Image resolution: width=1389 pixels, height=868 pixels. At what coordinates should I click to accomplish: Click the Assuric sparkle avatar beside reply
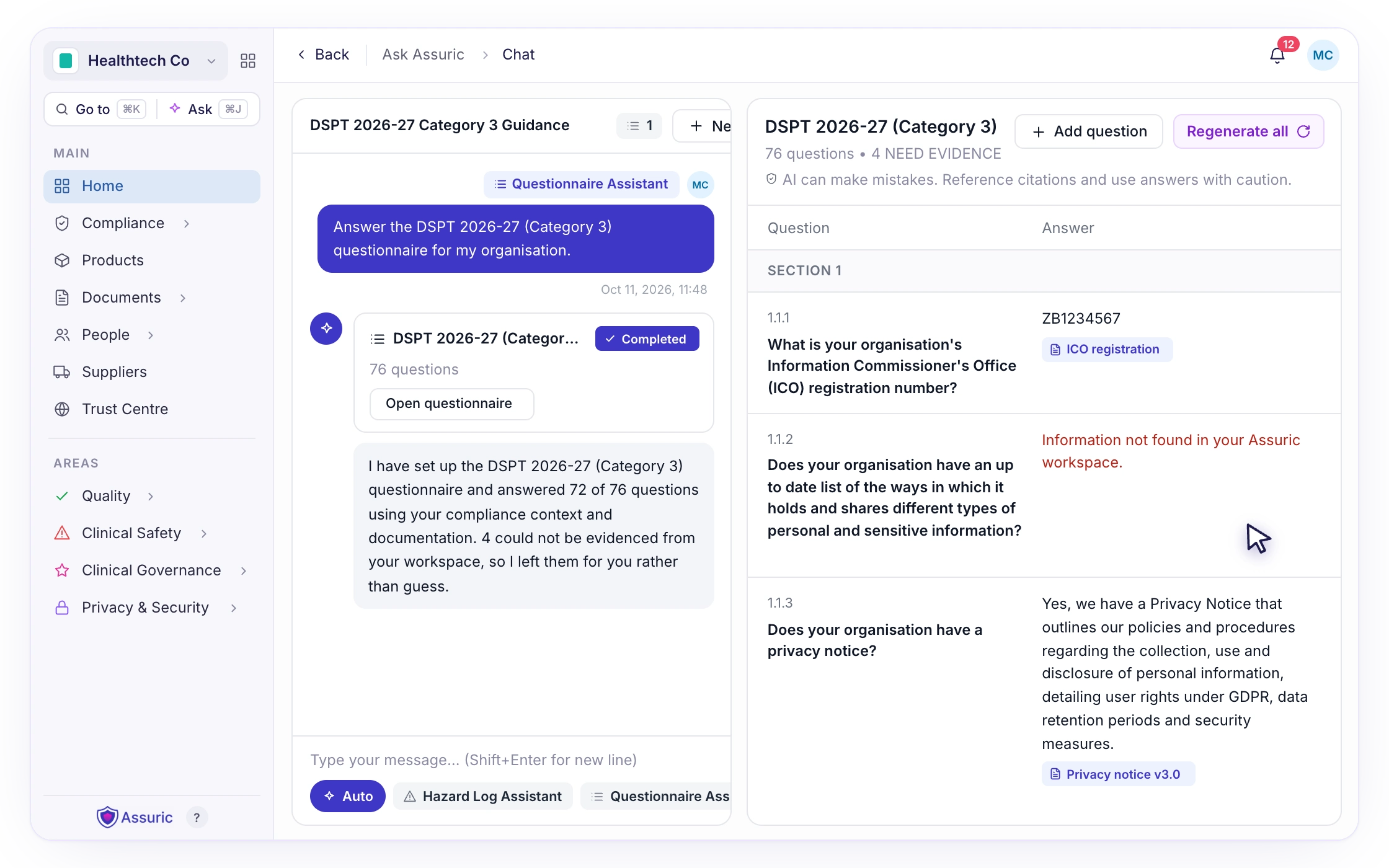[326, 329]
